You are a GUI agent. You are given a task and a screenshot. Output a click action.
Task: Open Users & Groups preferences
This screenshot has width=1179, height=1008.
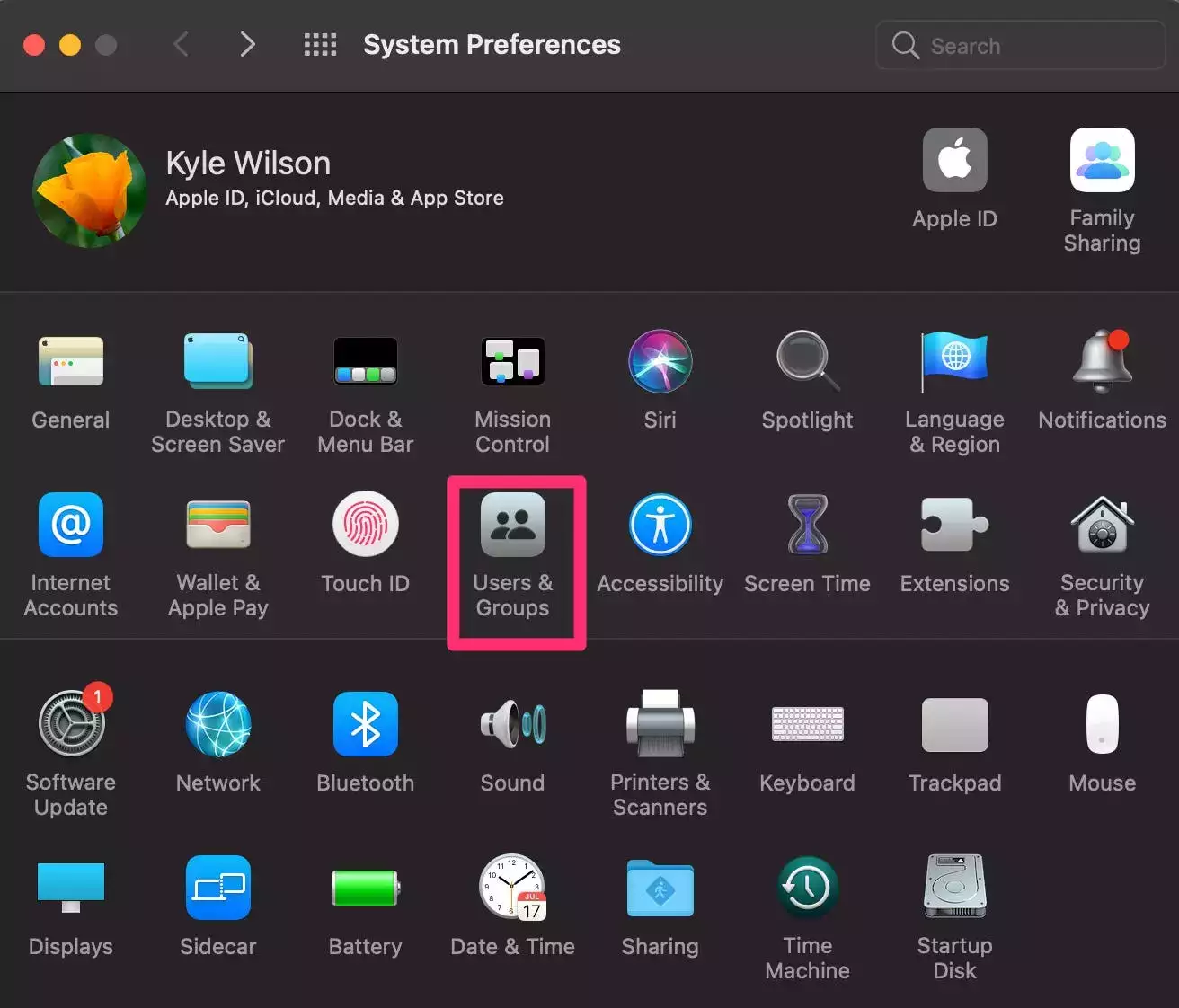(x=513, y=526)
